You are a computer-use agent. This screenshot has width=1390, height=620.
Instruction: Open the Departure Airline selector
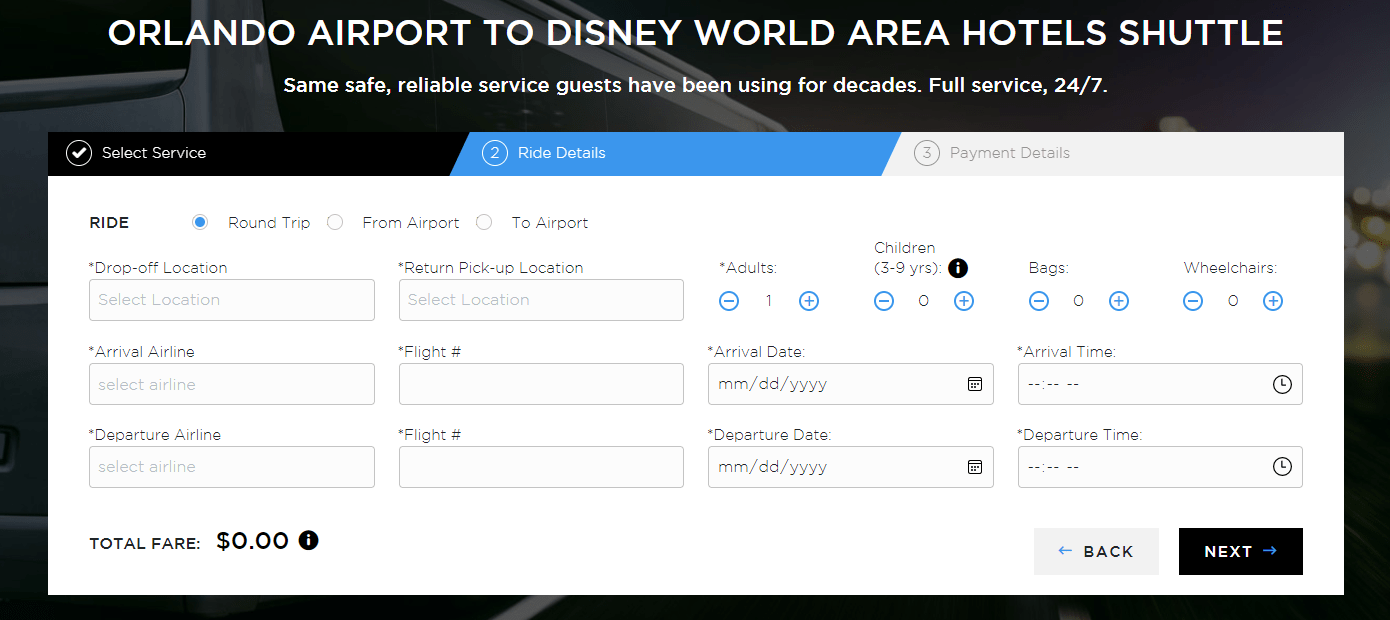click(231, 466)
